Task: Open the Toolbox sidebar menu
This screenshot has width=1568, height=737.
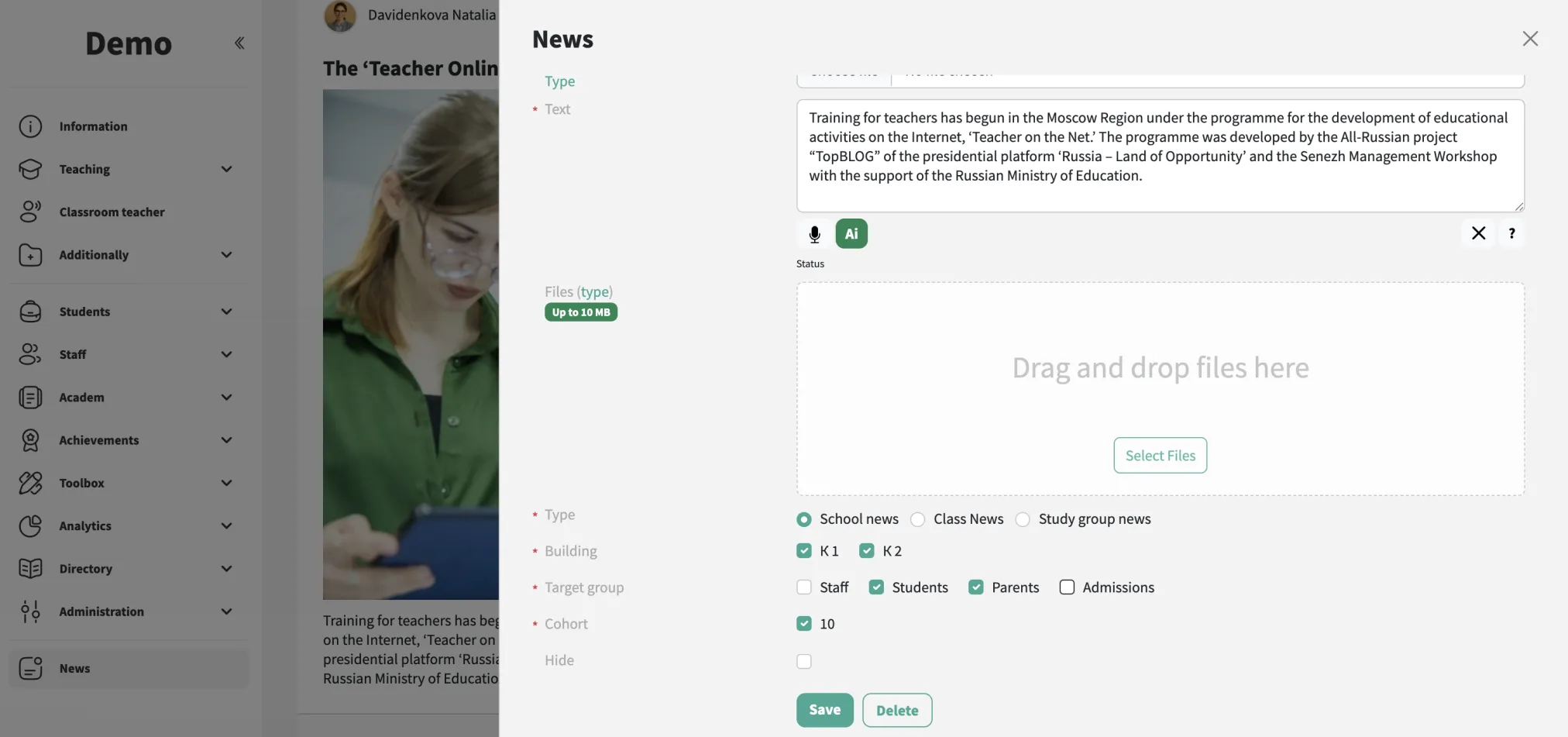Action: pos(82,483)
